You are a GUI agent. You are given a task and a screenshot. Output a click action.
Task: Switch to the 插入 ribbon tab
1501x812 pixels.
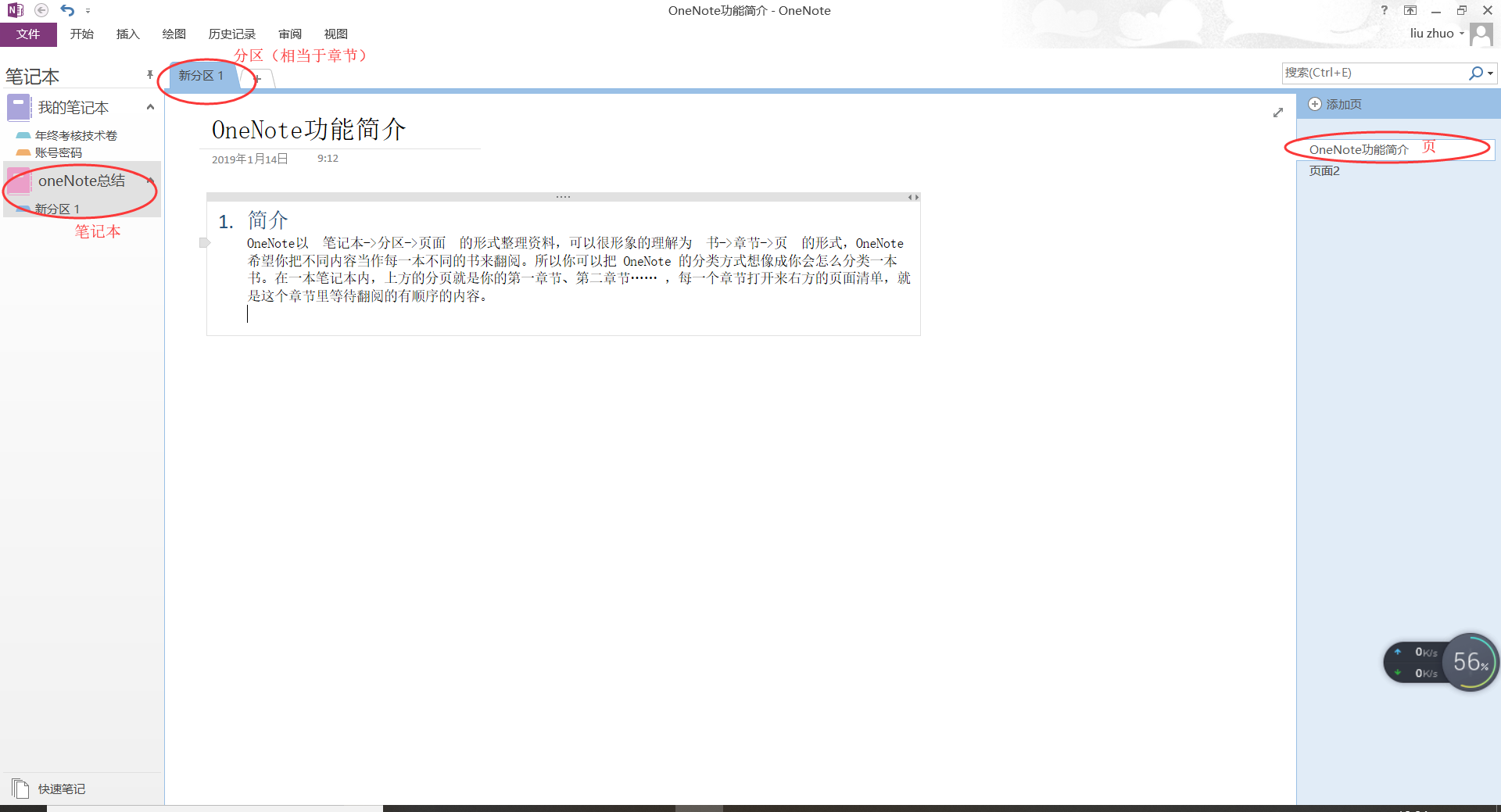click(x=127, y=34)
